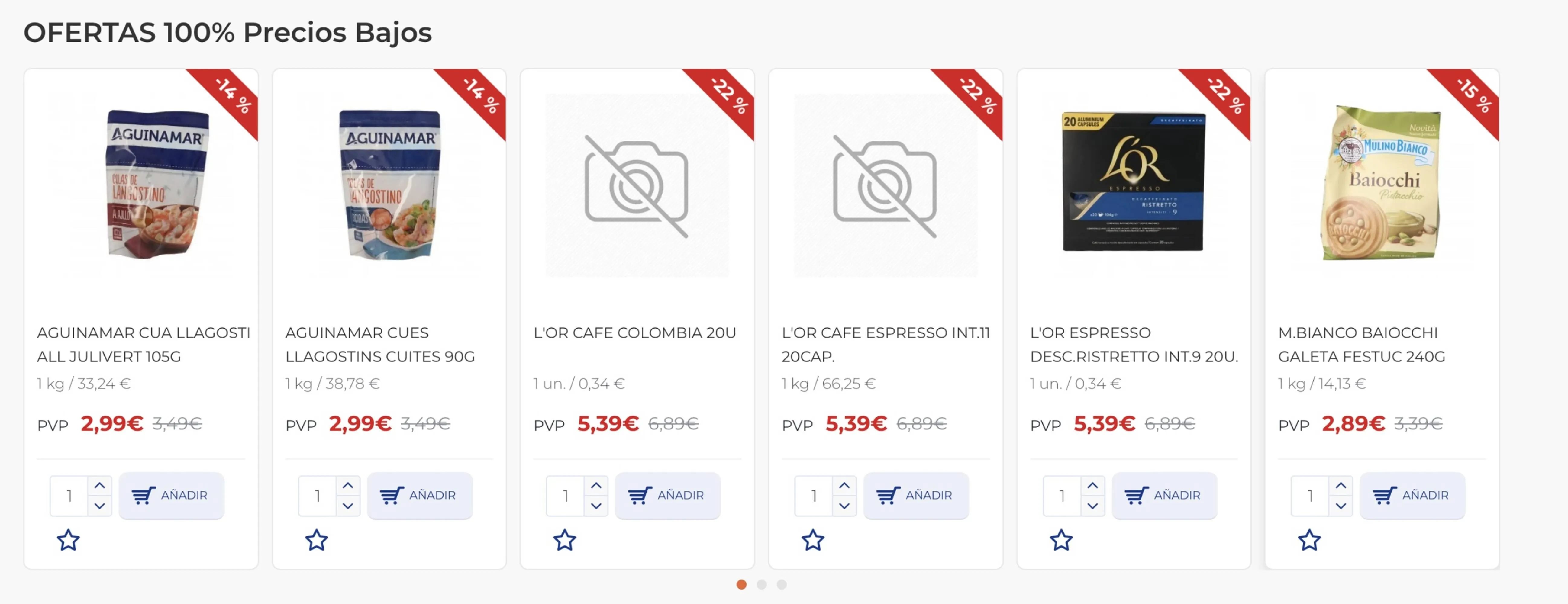Add M.Bianco Baiocchi Galeta to cart
1568x604 pixels.
(x=1413, y=496)
